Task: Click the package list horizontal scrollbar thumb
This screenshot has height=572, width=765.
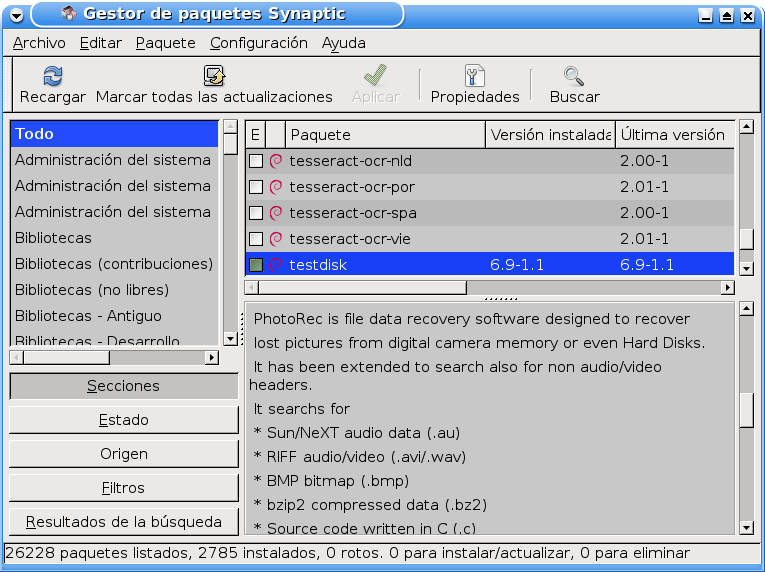Action: pyautogui.click(x=362, y=287)
